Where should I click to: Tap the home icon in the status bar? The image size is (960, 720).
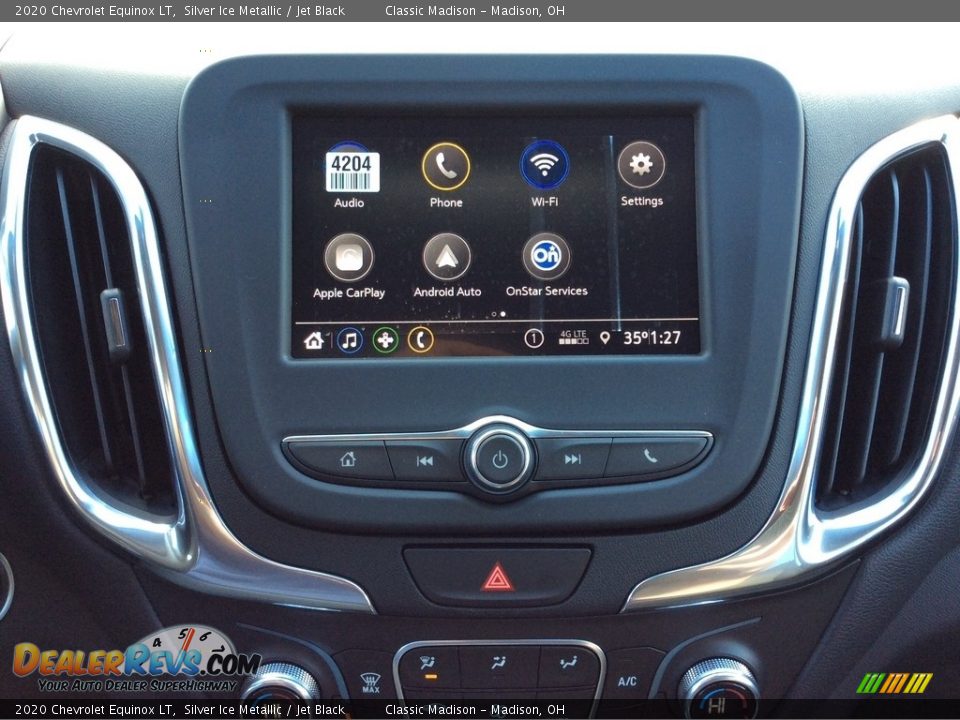pos(313,338)
